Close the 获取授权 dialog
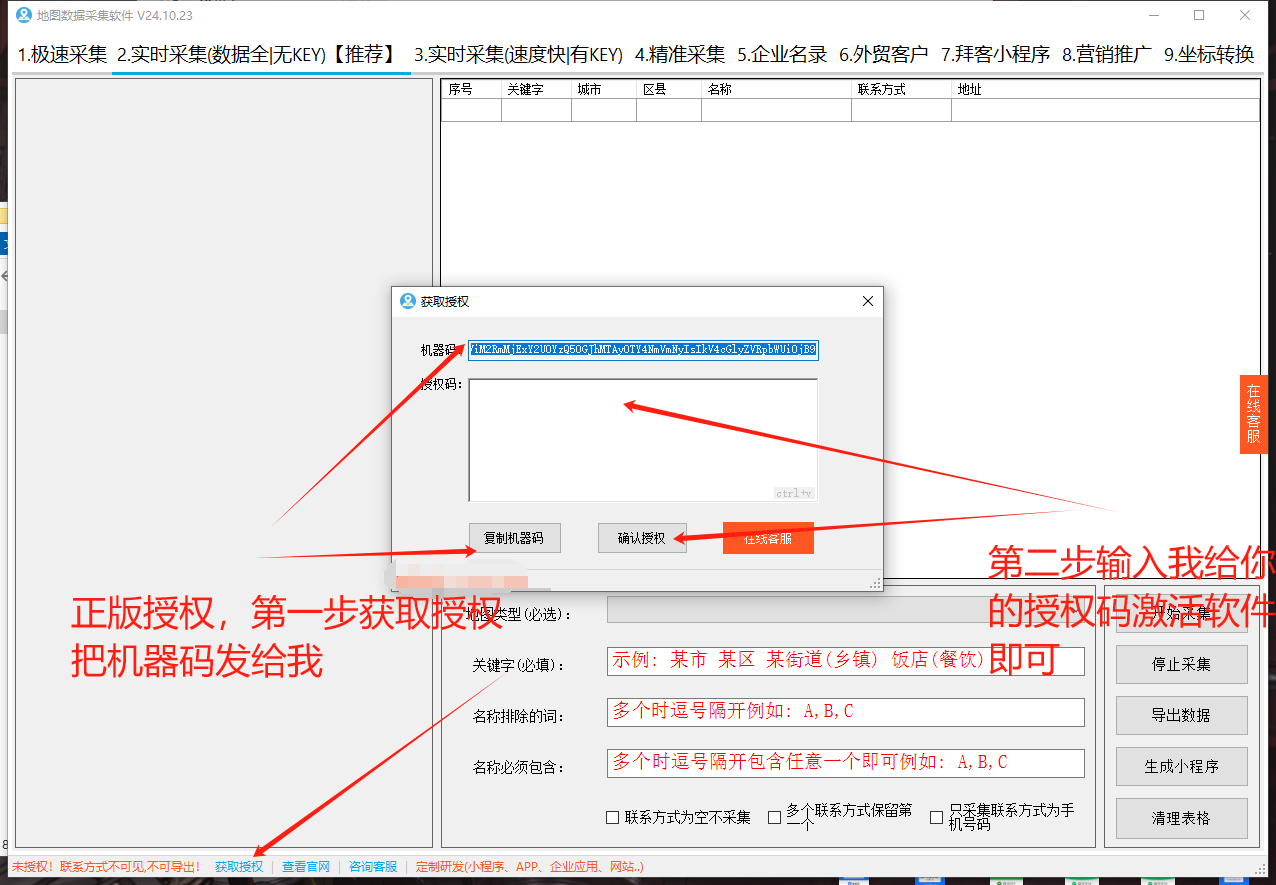 click(867, 301)
